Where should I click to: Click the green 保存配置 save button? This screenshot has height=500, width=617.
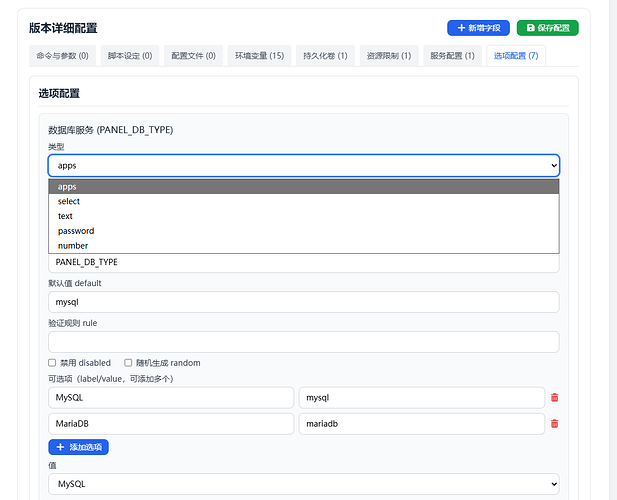click(547, 28)
